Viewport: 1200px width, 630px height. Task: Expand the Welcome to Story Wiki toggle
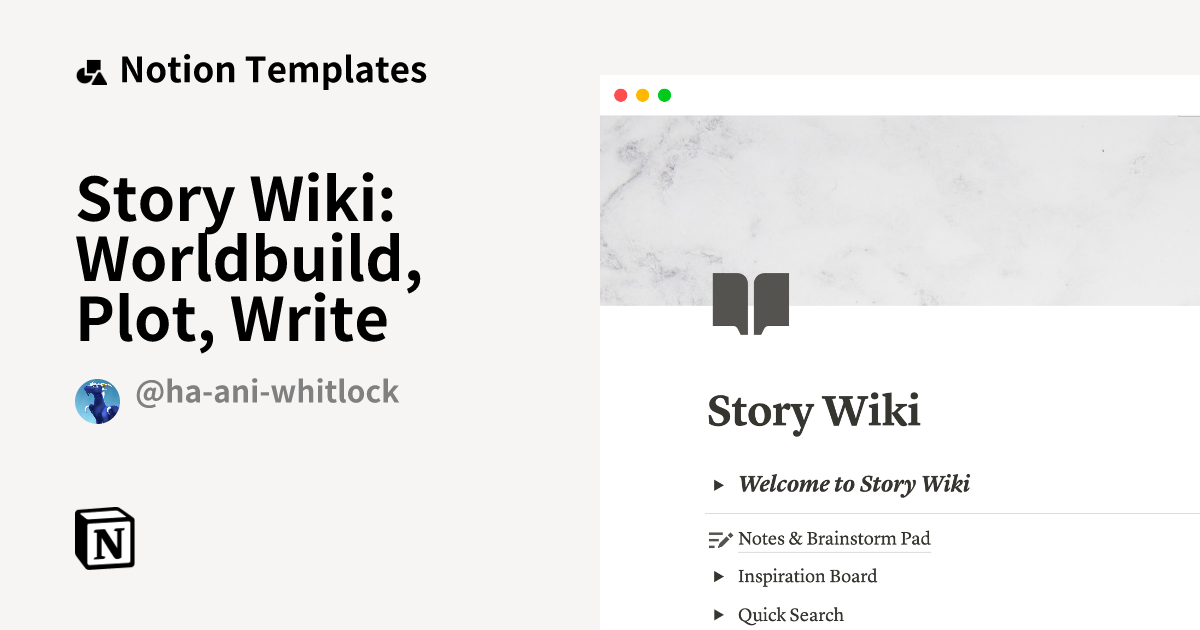coord(718,485)
